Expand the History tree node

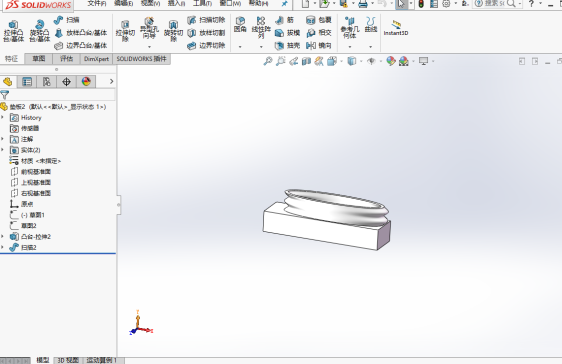tap(3, 118)
